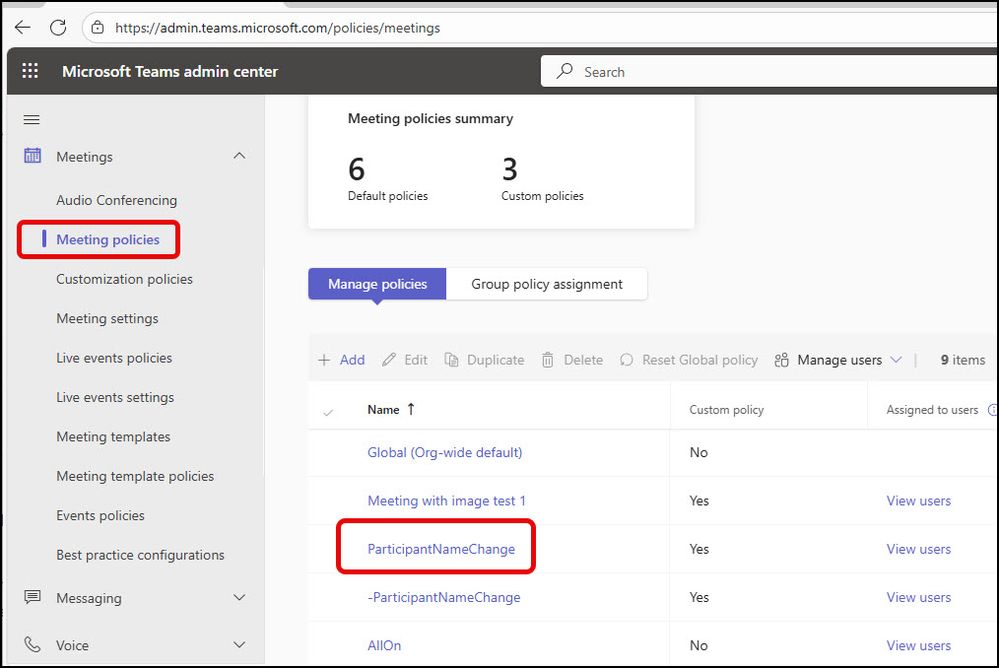The height and width of the screenshot is (668, 999).
Task: Switch to Manage policies tab
Action: 377,284
